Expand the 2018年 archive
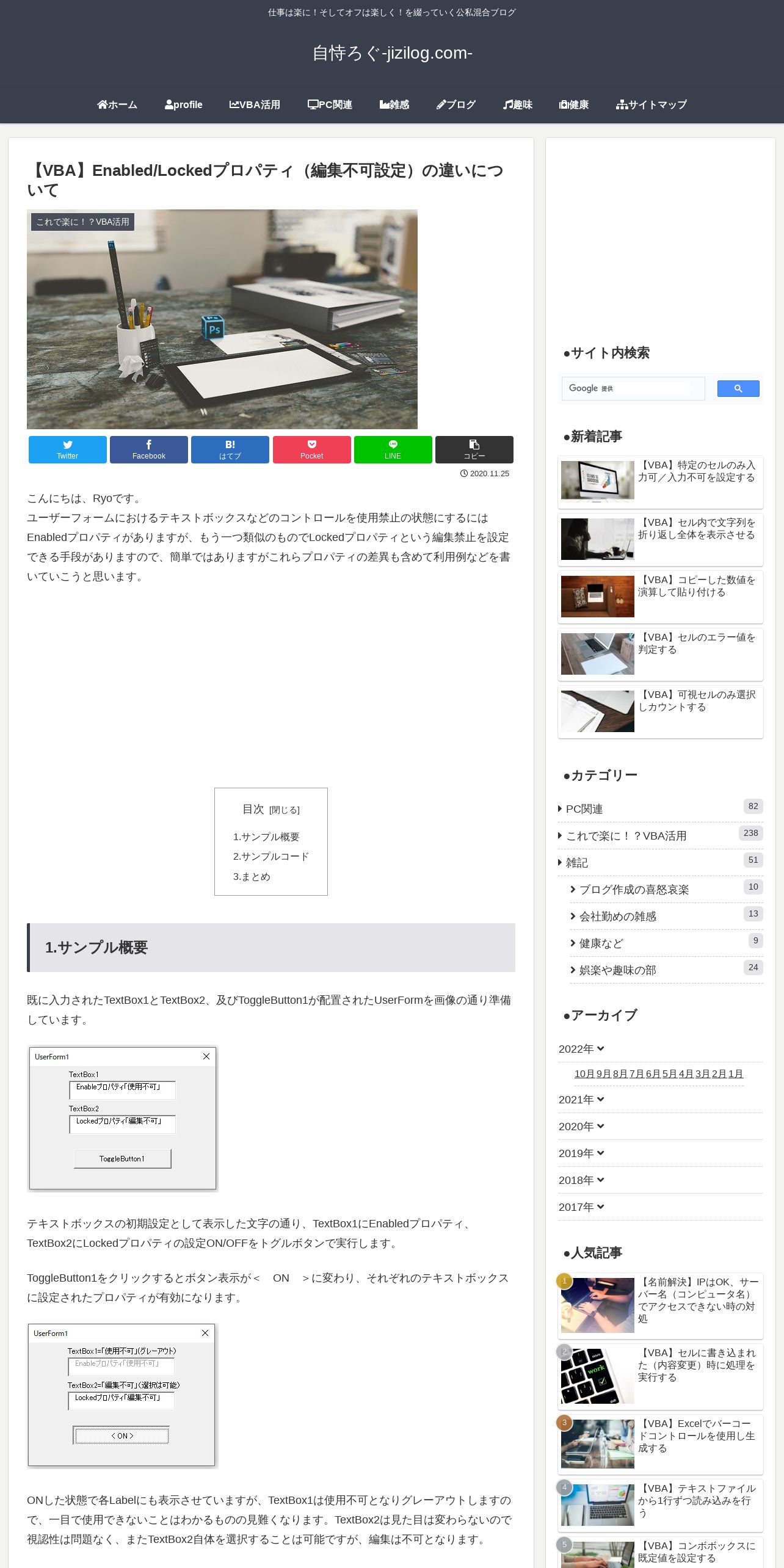 pyautogui.click(x=581, y=1180)
